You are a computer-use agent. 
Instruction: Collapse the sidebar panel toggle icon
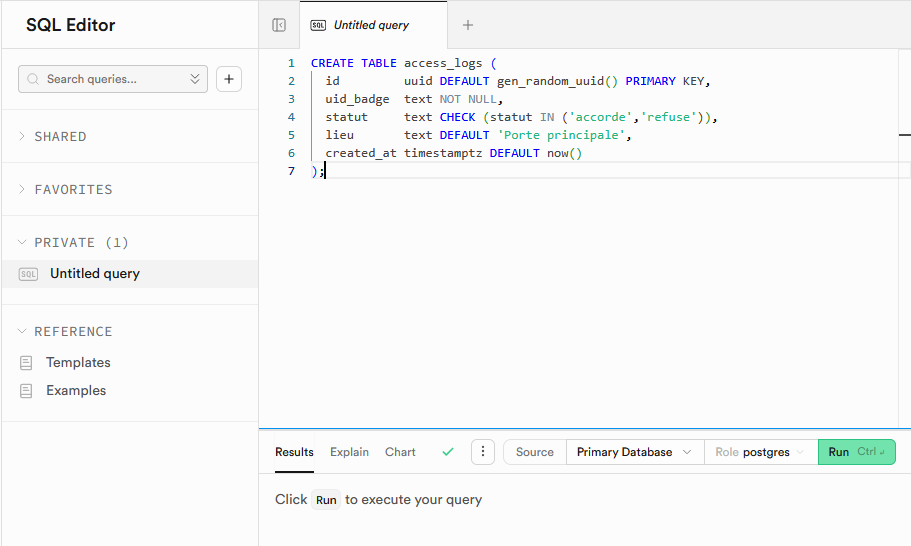coord(279,25)
